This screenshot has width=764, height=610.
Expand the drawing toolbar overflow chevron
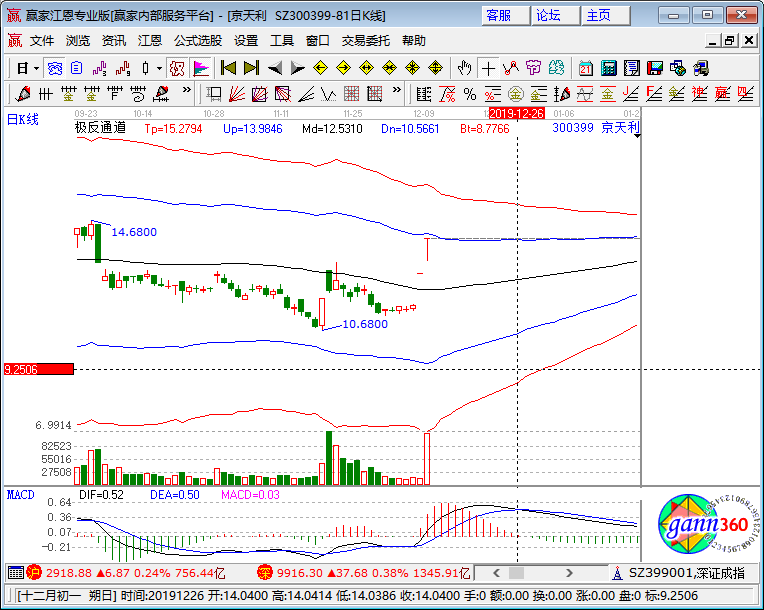pos(187,90)
